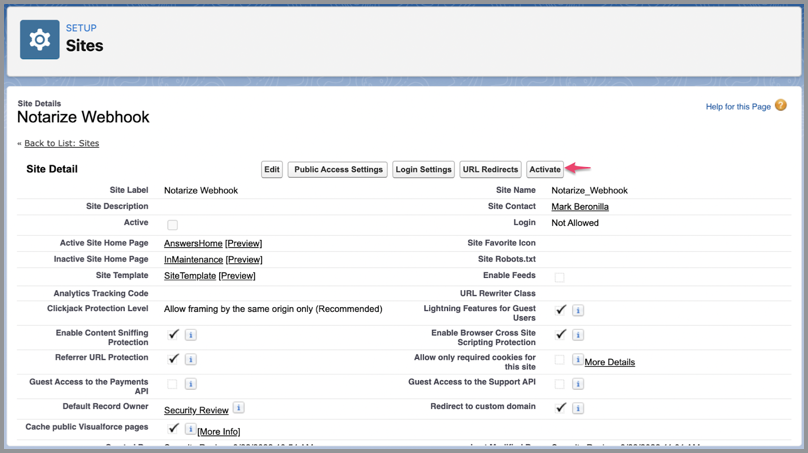The height and width of the screenshot is (453, 808).
Task: Go back to the Sites list
Action: point(61,143)
